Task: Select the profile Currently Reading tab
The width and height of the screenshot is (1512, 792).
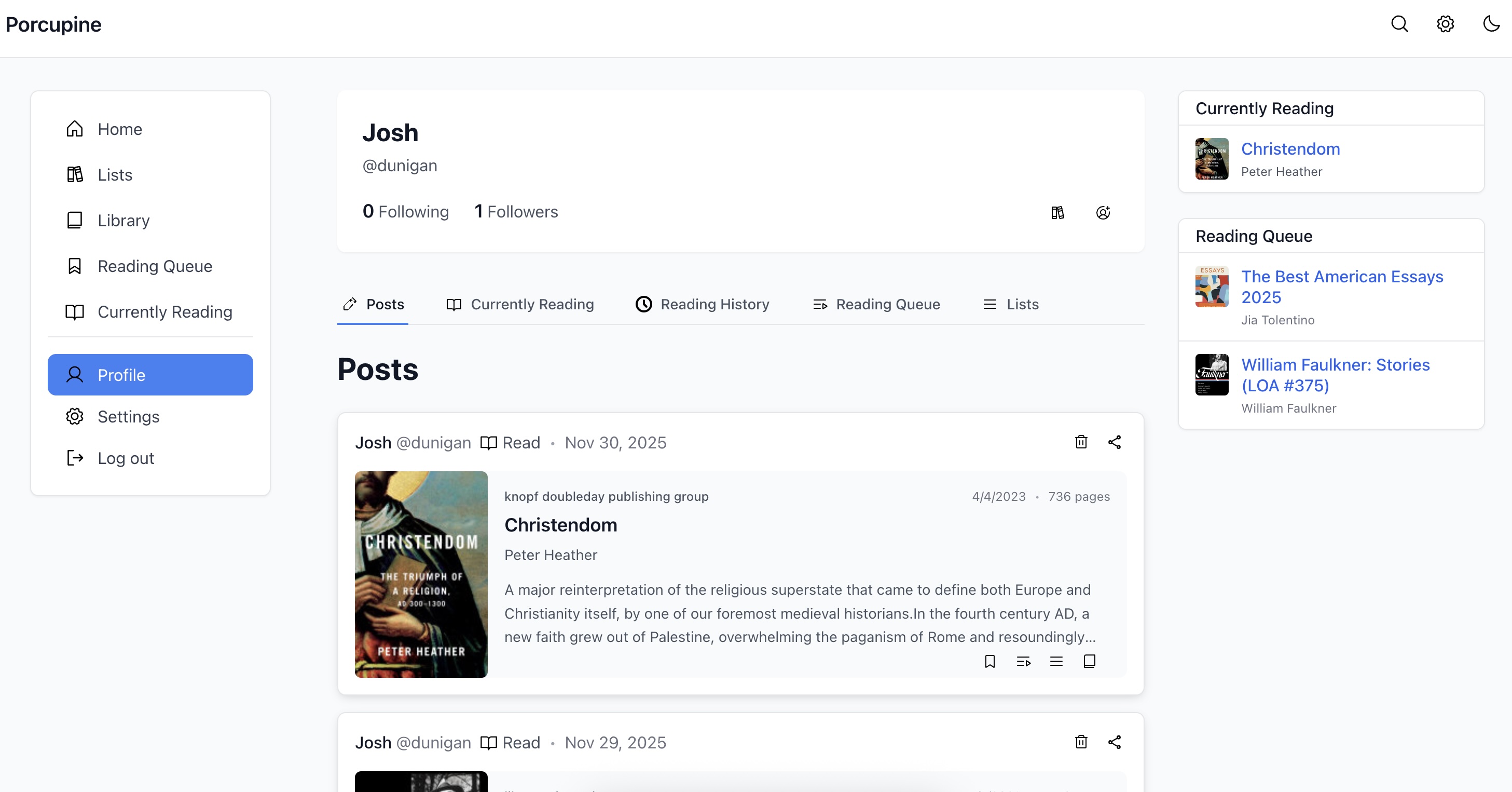Action: pyautogui.click(x=520, y=304)
